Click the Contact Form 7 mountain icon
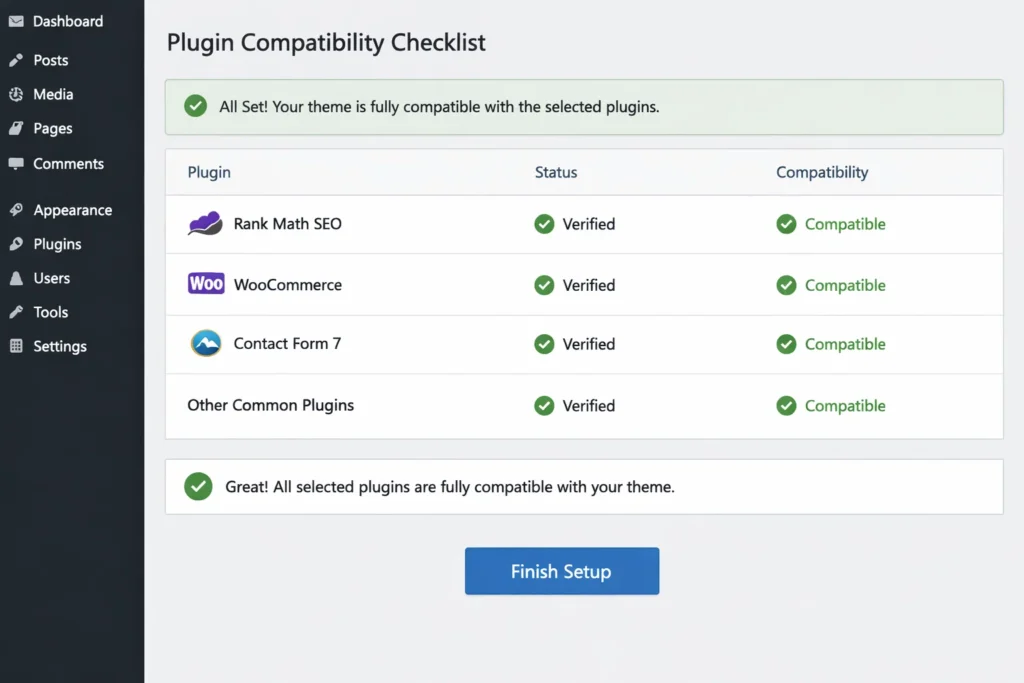Screen dimensions: 1024x683 tap(205, 343)
